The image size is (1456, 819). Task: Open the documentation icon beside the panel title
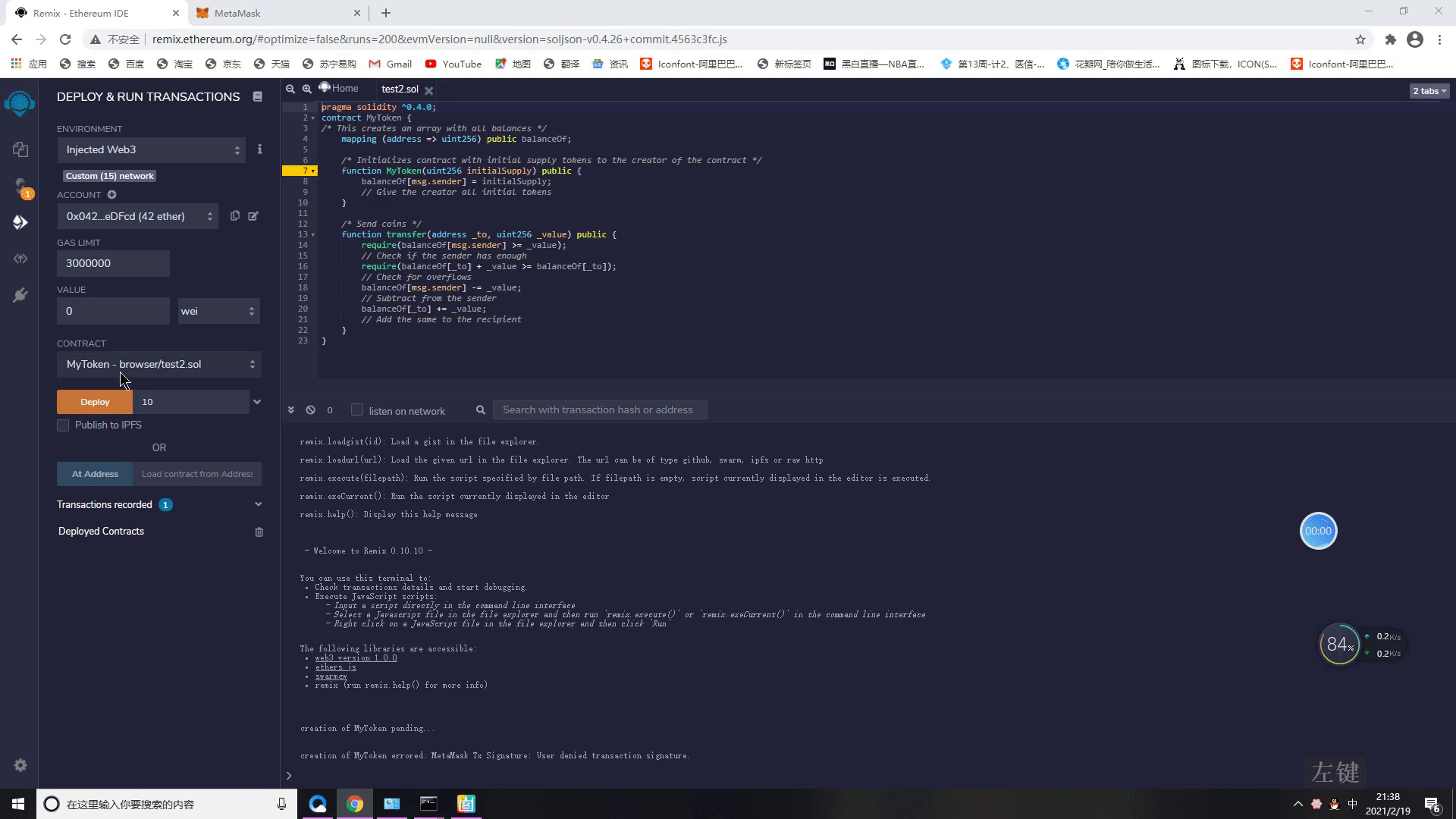[258, 96]
